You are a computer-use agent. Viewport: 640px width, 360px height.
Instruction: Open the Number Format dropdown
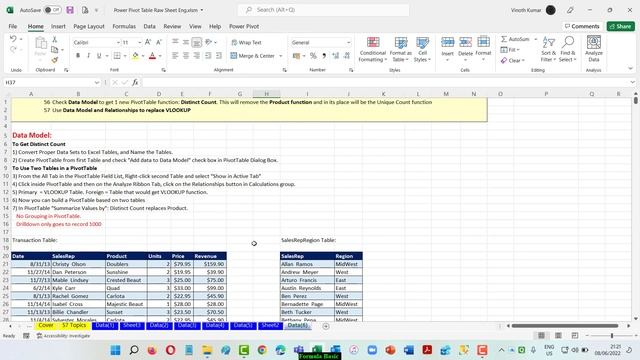click(x=348, y=42)
